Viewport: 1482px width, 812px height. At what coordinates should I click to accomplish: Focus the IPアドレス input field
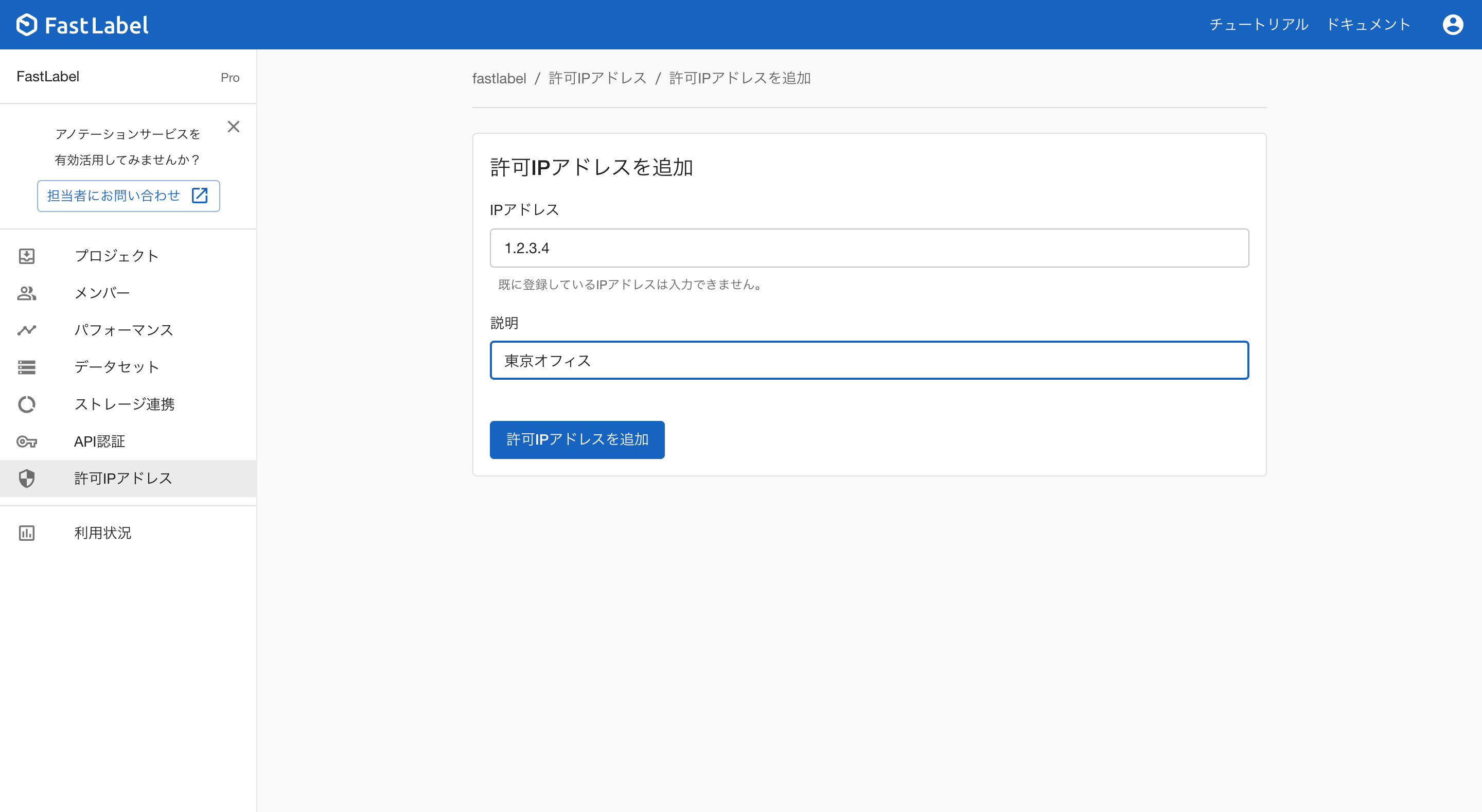[869, 248]
